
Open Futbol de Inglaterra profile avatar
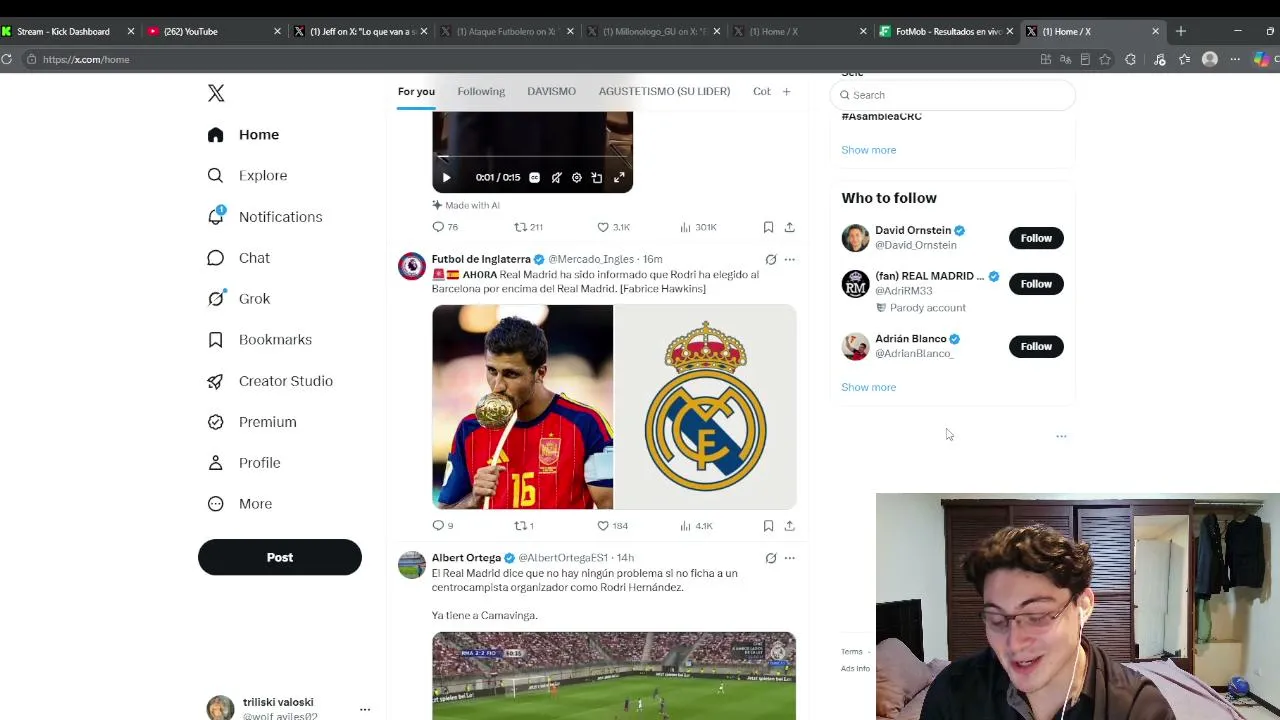tap(412, 266)
